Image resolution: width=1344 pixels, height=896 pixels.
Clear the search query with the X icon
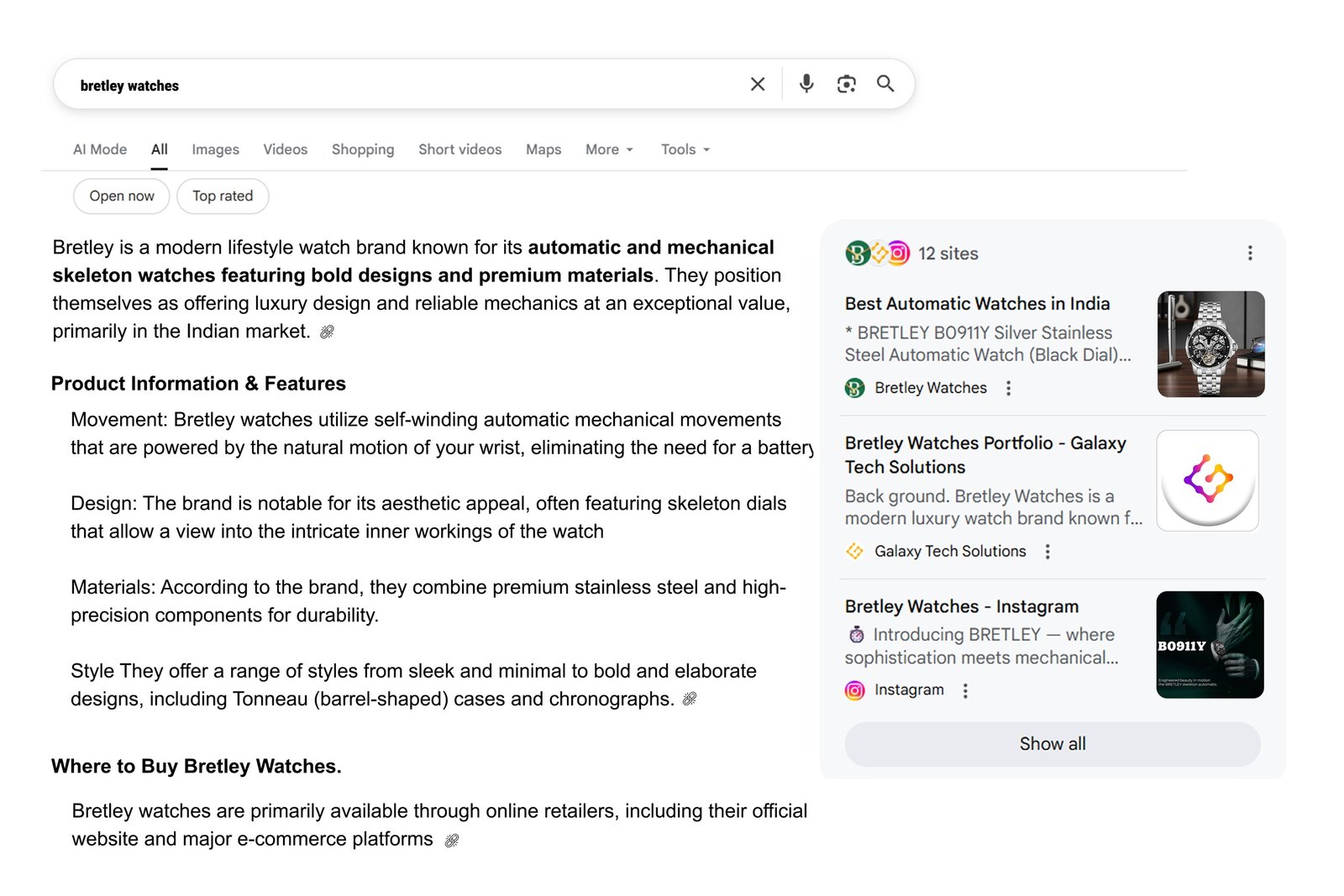[x=757, y=84]
